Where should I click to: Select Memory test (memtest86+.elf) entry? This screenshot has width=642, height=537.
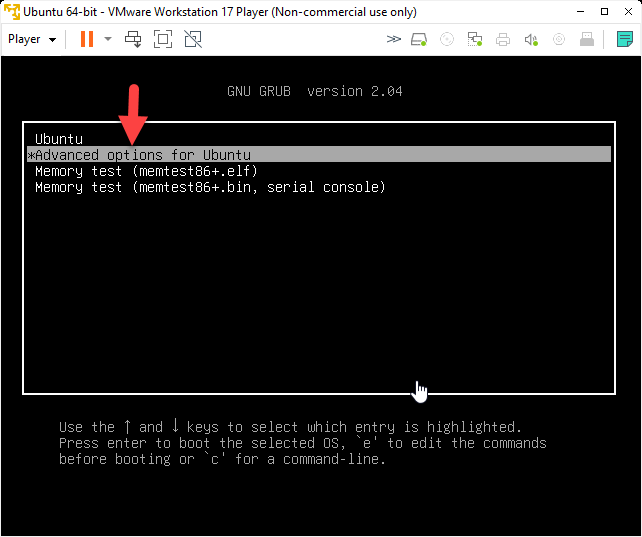point(319,171)
